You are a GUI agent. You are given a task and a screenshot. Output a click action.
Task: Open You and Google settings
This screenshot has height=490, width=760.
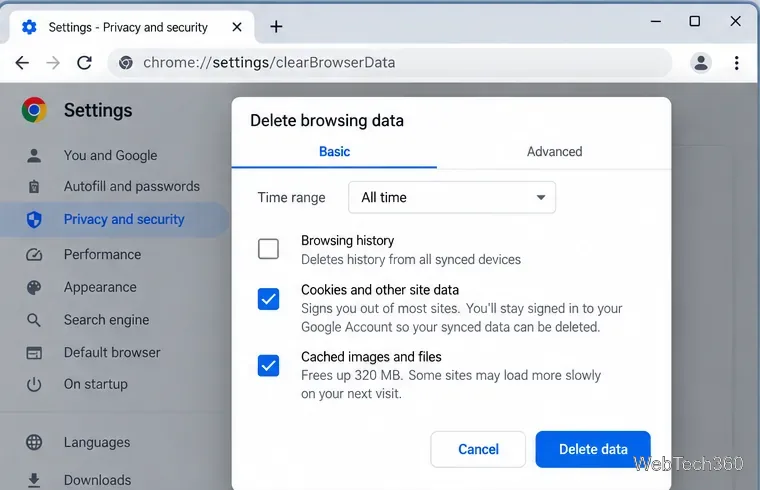(111, 156)
